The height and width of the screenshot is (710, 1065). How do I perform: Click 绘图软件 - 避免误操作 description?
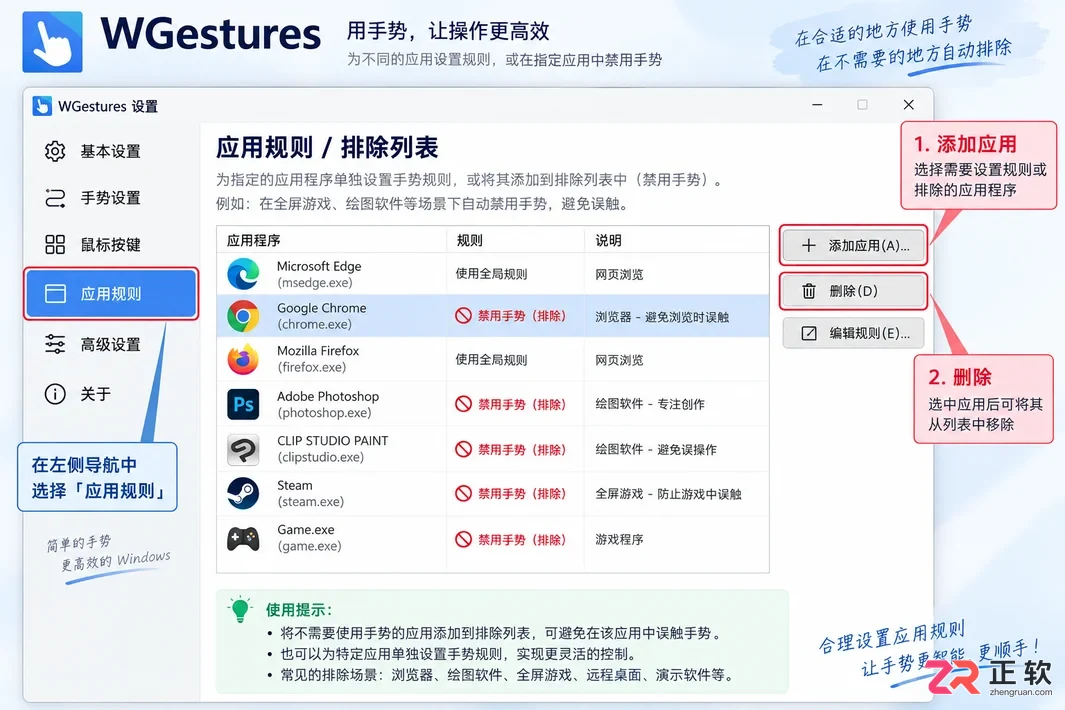point(656,449)
